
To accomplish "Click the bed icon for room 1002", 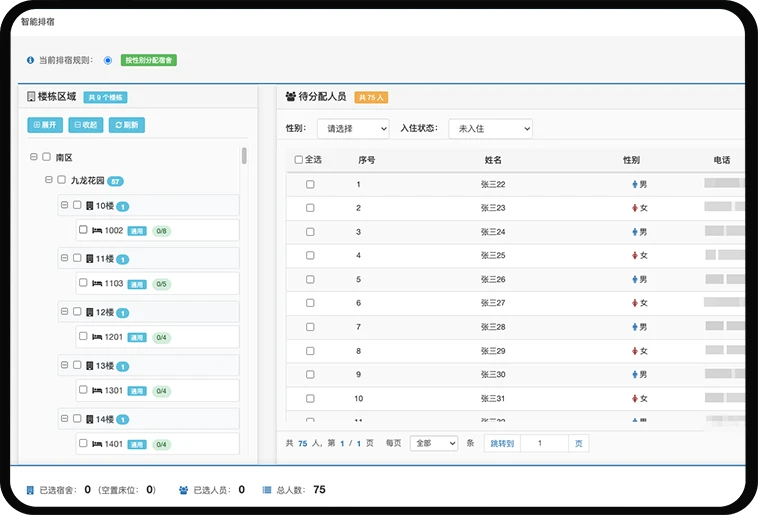I will click(x=97, y=230).
